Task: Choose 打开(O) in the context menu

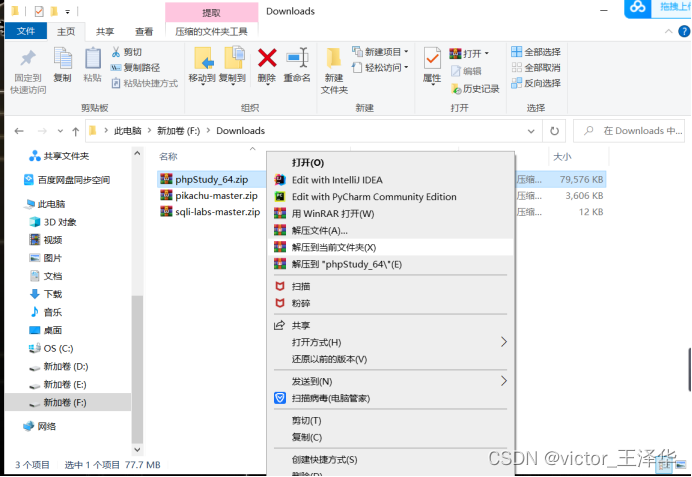Action: (391, 163)
